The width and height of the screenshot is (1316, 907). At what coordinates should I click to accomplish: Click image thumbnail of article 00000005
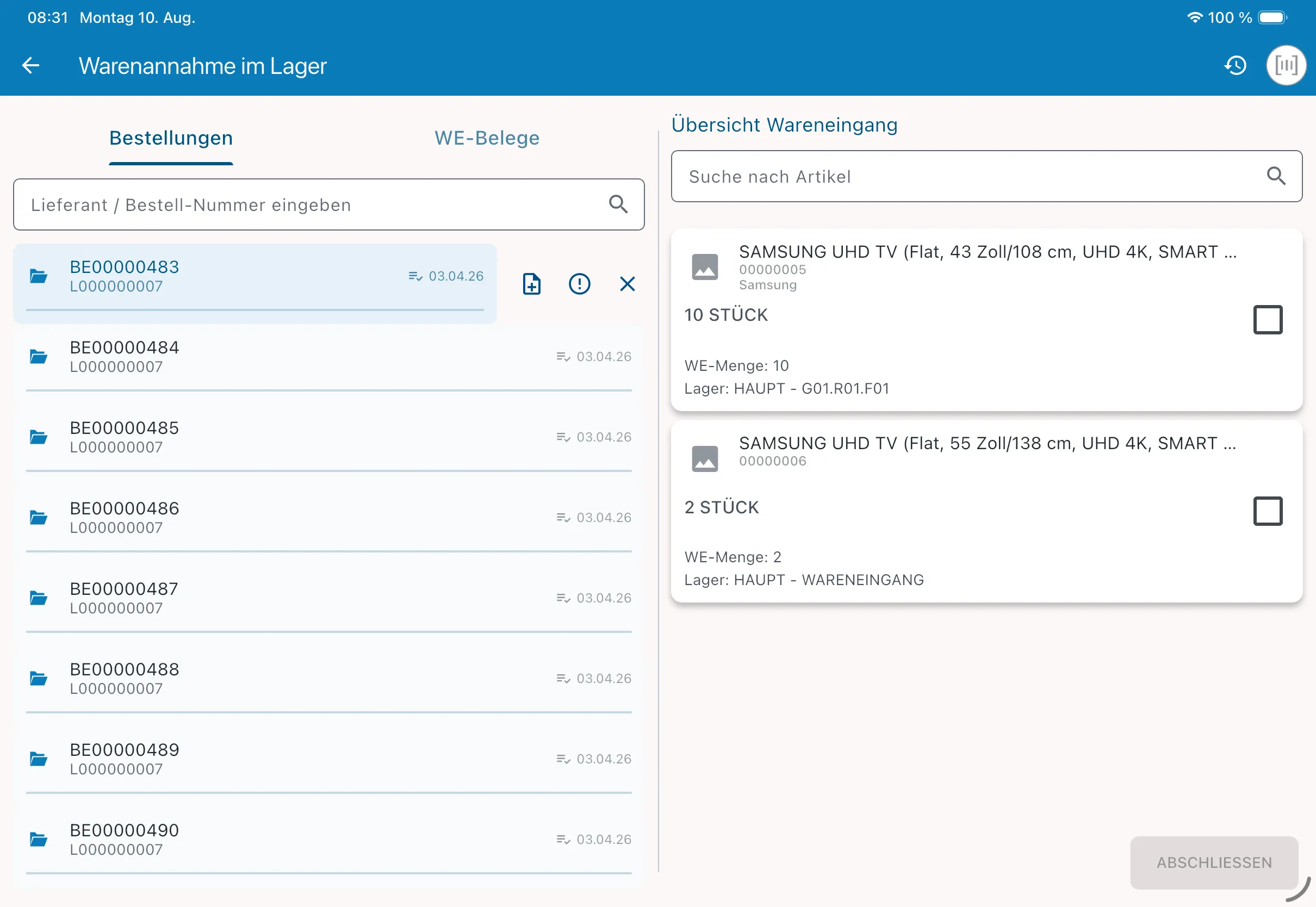(x=705, y=267)
